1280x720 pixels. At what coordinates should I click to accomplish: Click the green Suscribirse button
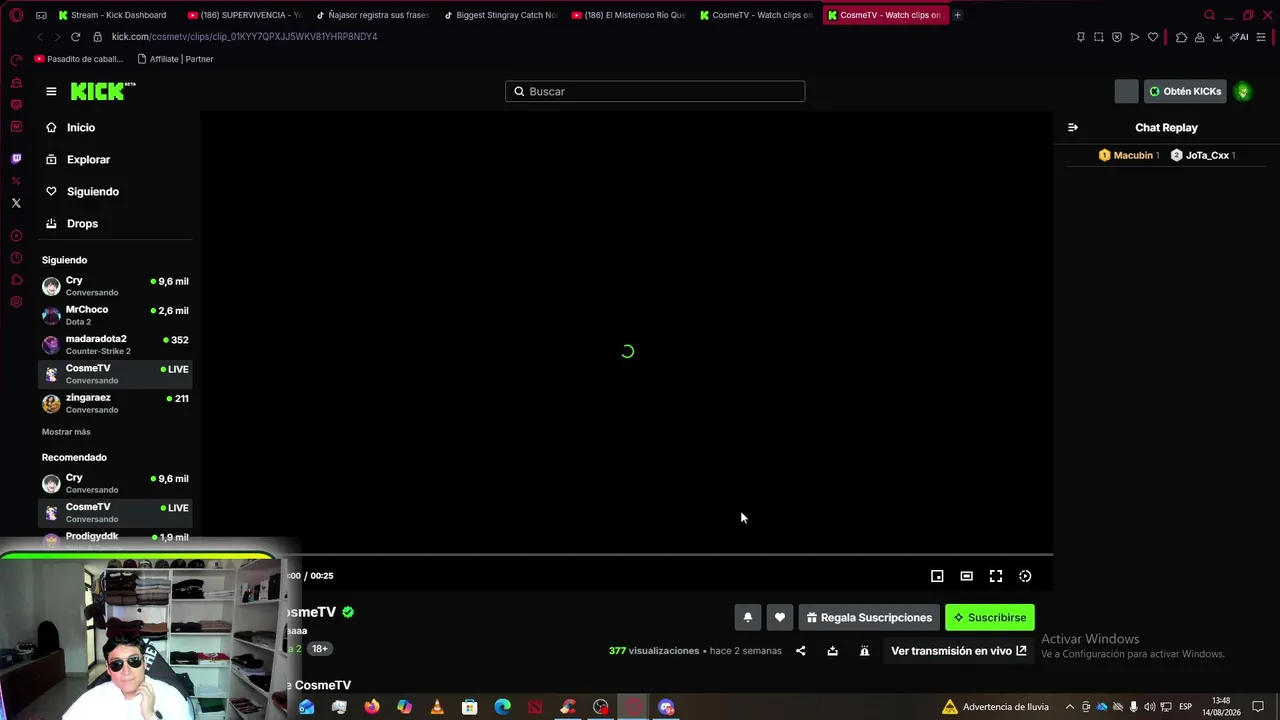(990, 618)
